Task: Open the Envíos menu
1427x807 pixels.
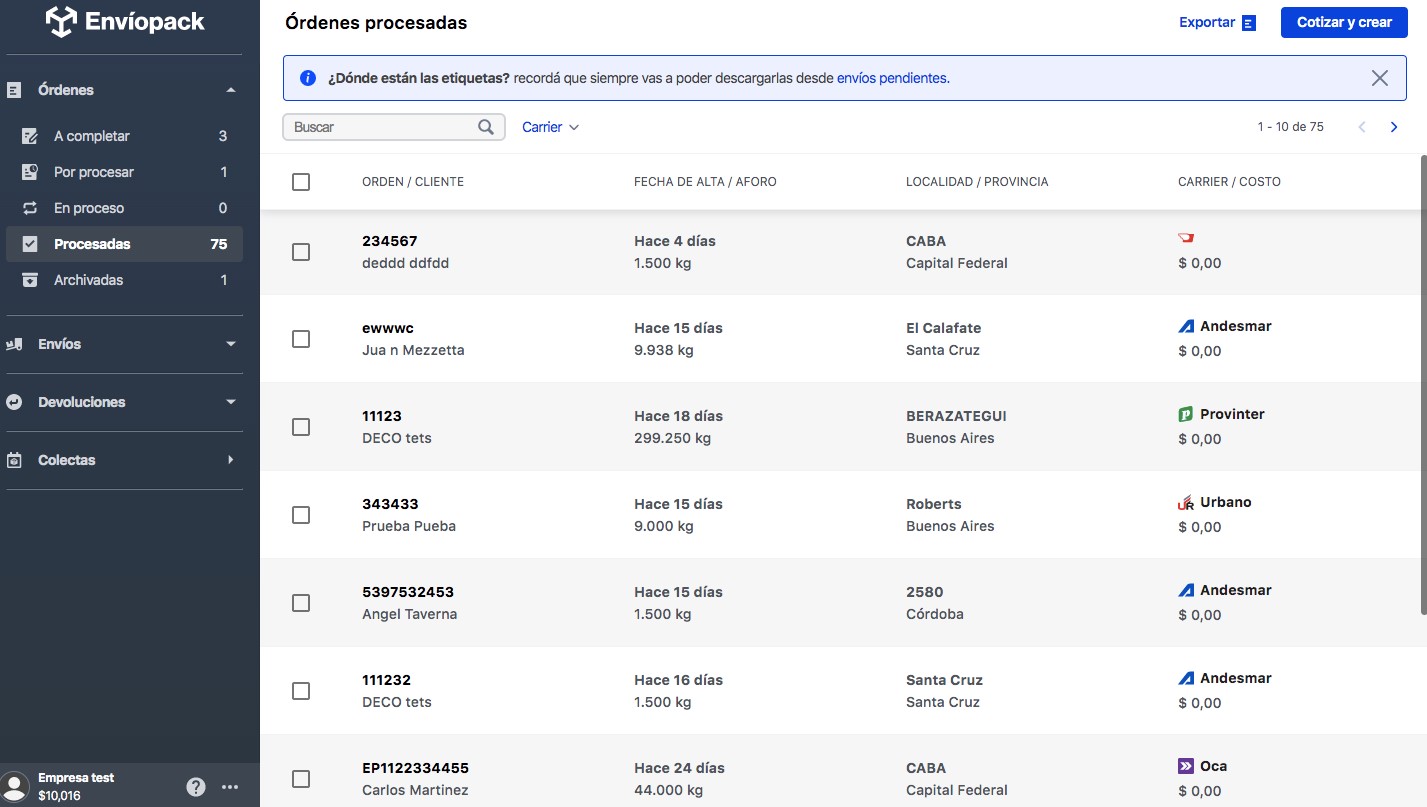Action: coord(124,344)
